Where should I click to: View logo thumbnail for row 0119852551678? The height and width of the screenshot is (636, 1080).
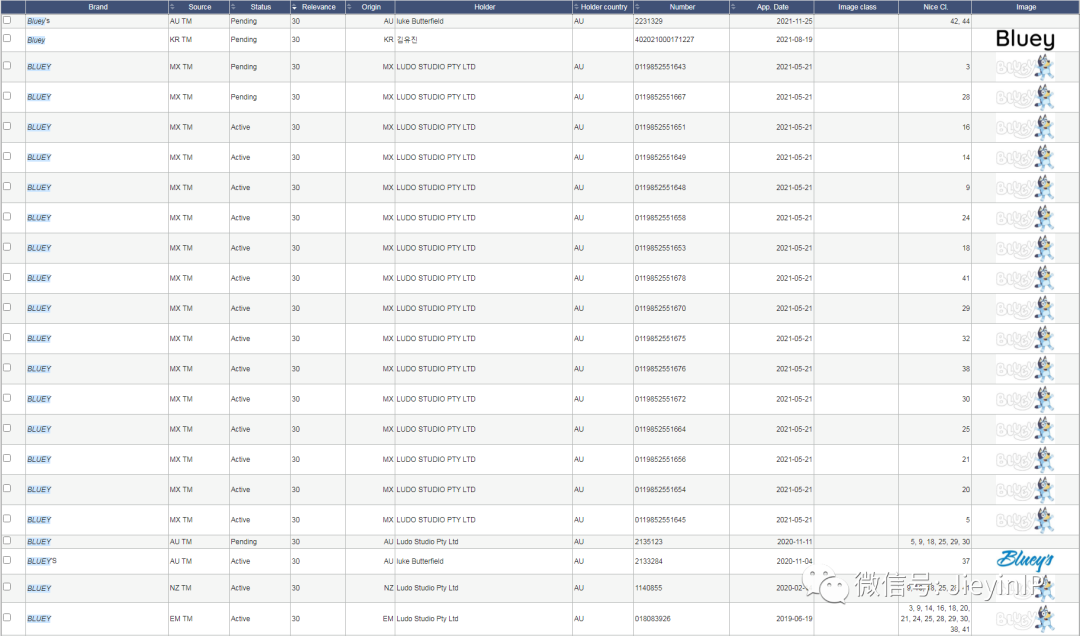(x=1025, y=278)
